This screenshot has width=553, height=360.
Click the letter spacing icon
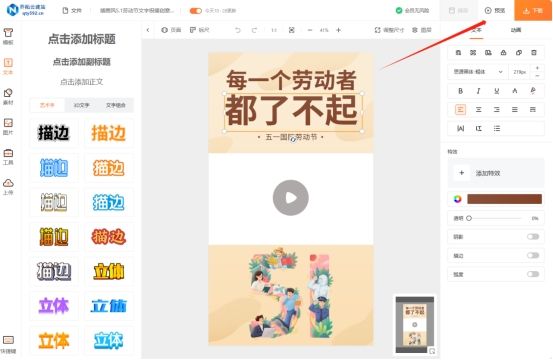(460, 128)
